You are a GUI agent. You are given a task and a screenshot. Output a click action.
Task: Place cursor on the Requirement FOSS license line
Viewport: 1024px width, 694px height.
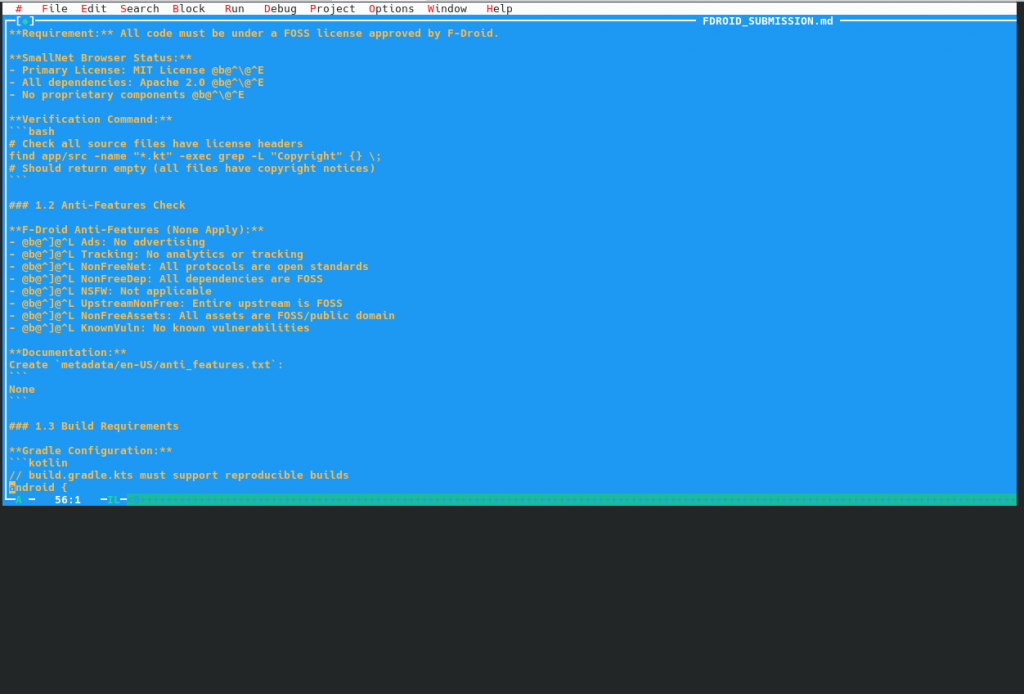(253, 33)
